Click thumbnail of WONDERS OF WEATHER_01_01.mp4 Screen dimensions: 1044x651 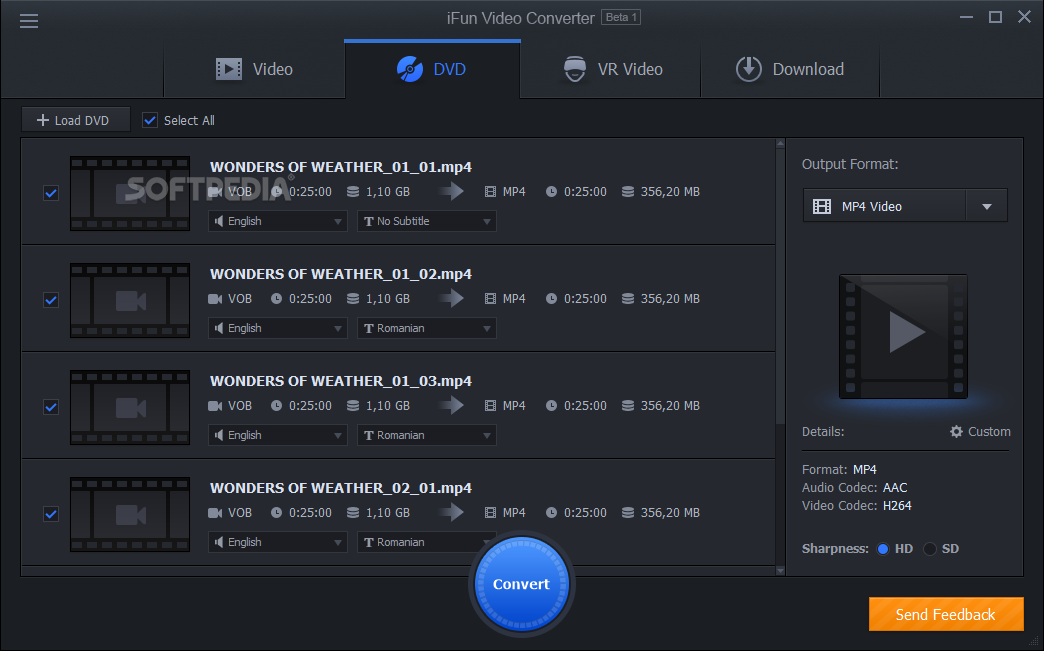[130, 194]
